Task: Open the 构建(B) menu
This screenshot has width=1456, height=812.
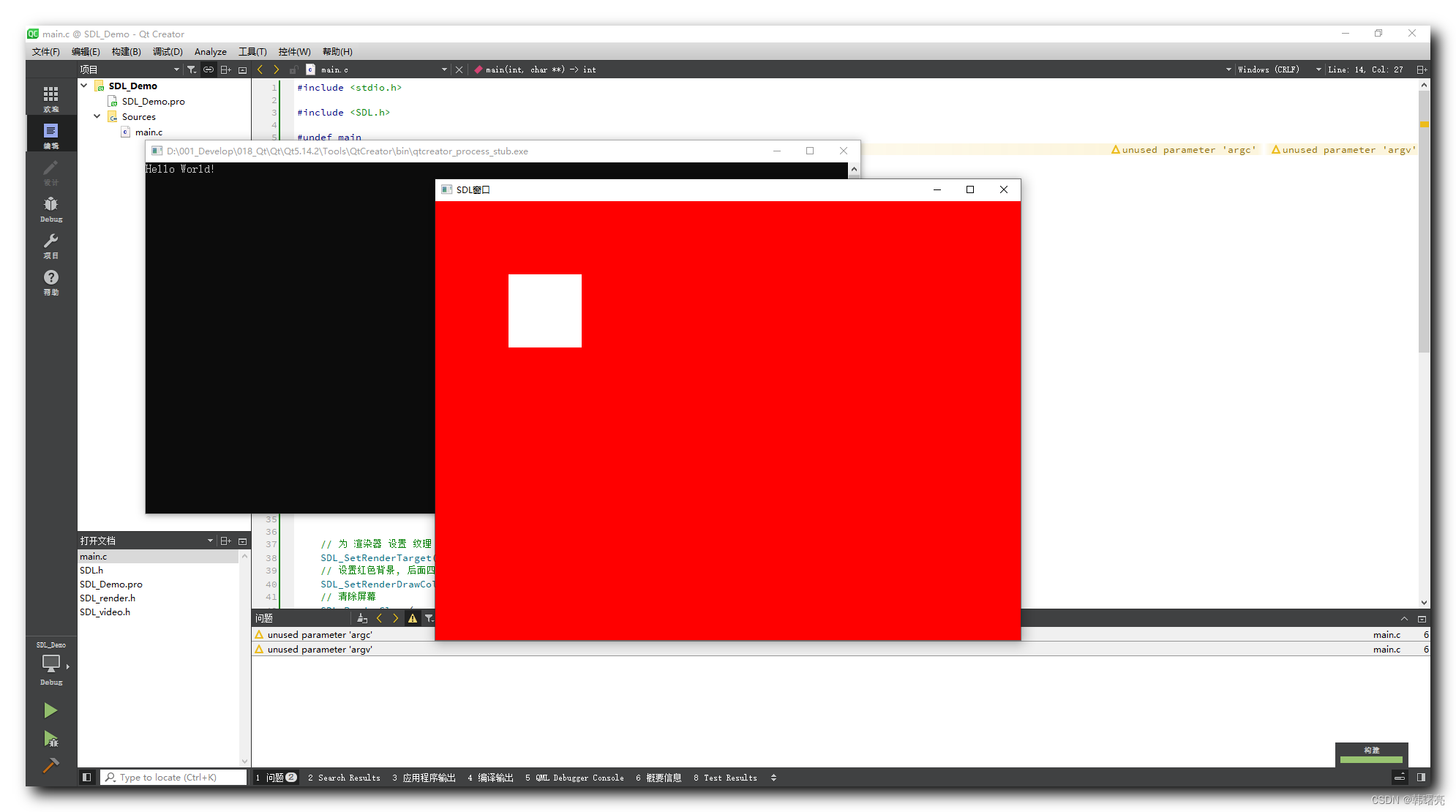Action: (126, 51)
